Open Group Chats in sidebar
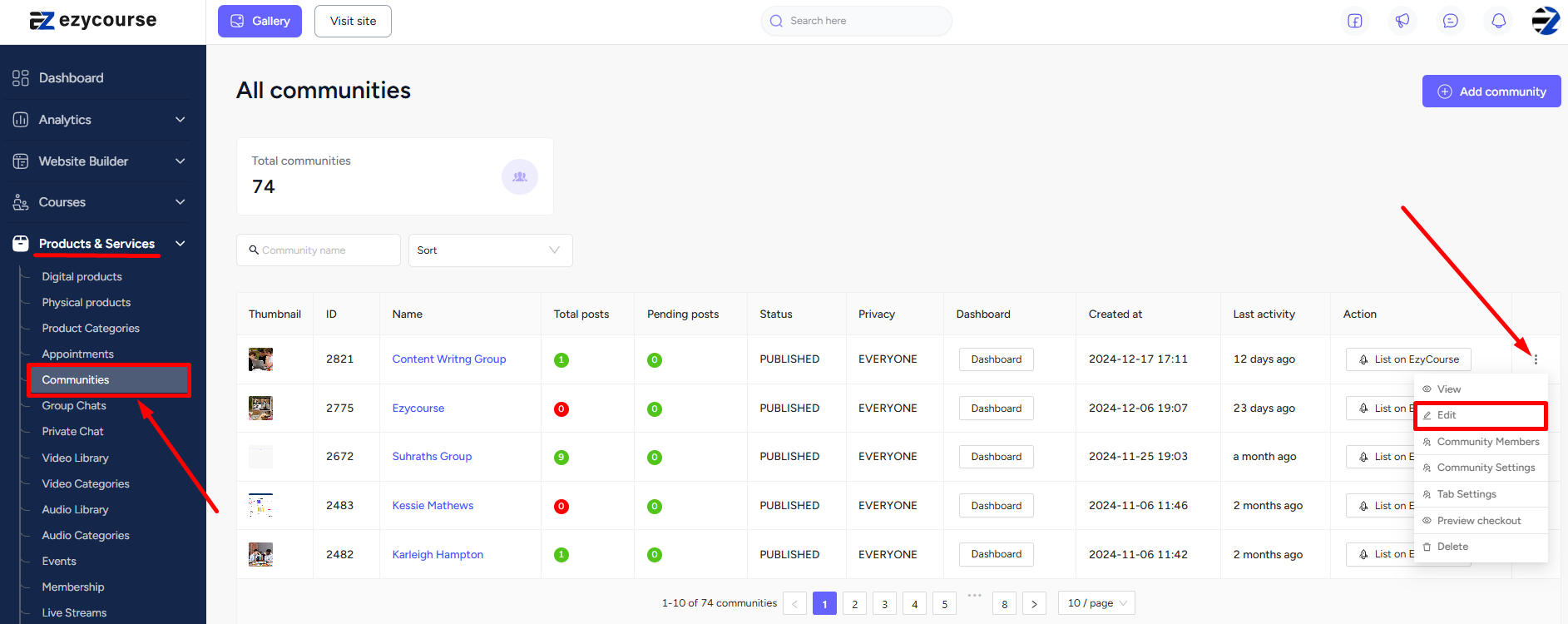This screenshot has width=1568, height=624. click(74, 406)
